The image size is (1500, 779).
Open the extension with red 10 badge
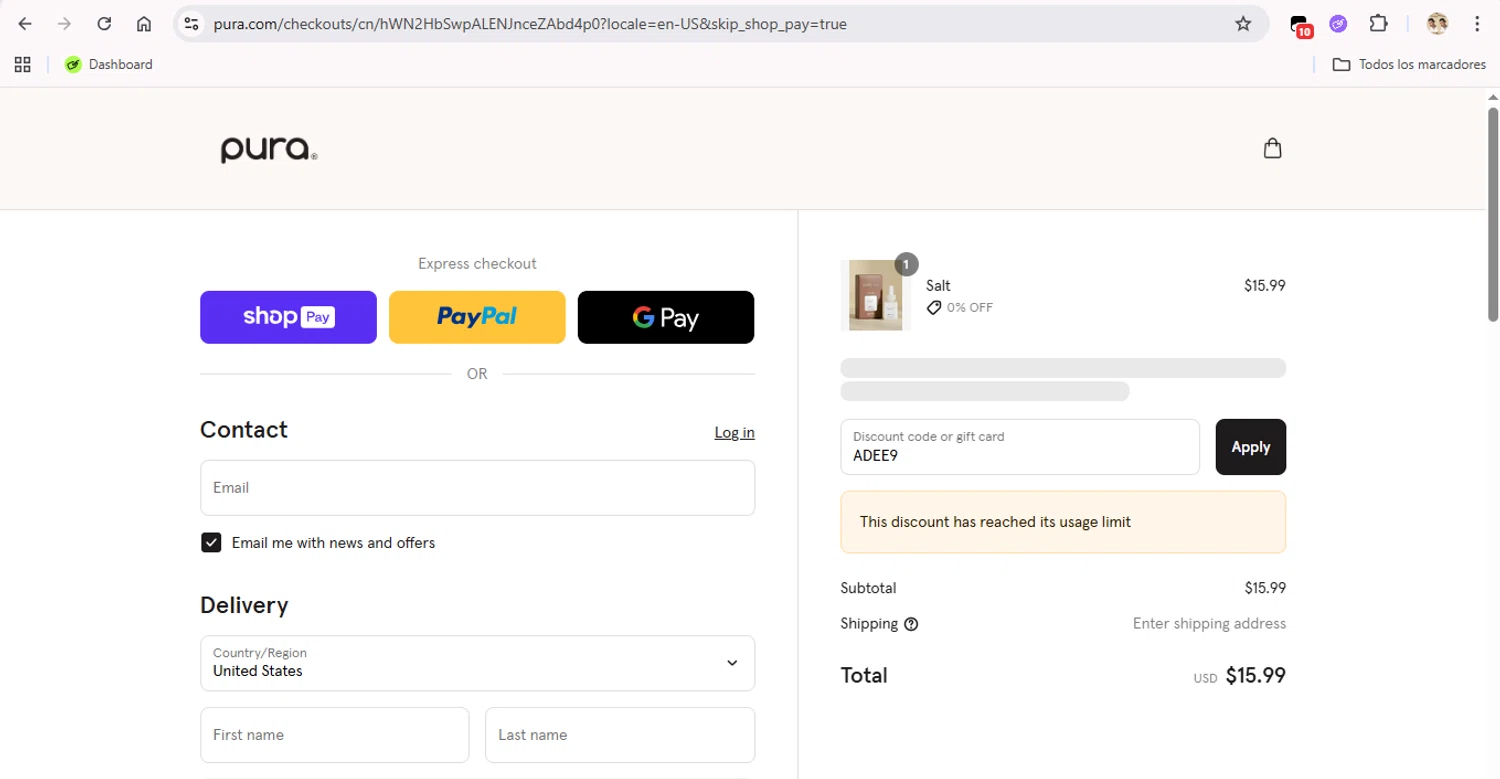[1300, 25]
